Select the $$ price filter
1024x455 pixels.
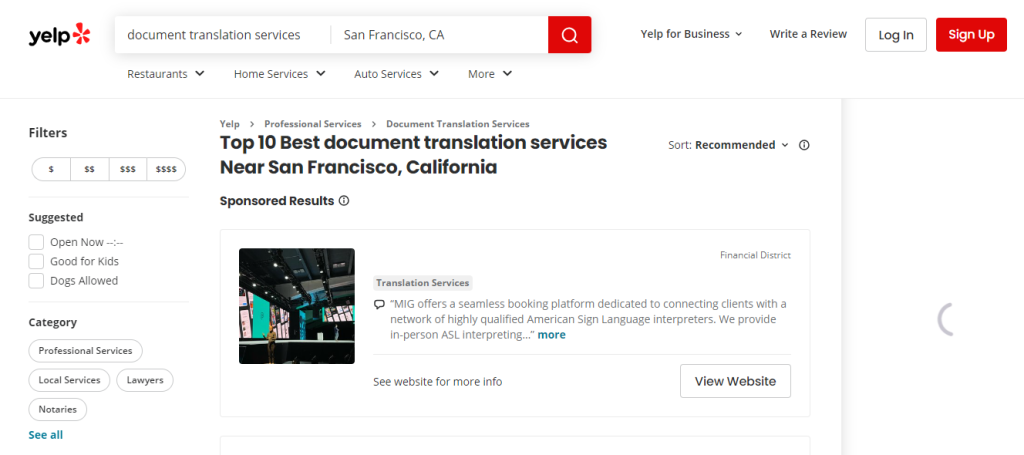pyautogui.click(x=89, y=169)
